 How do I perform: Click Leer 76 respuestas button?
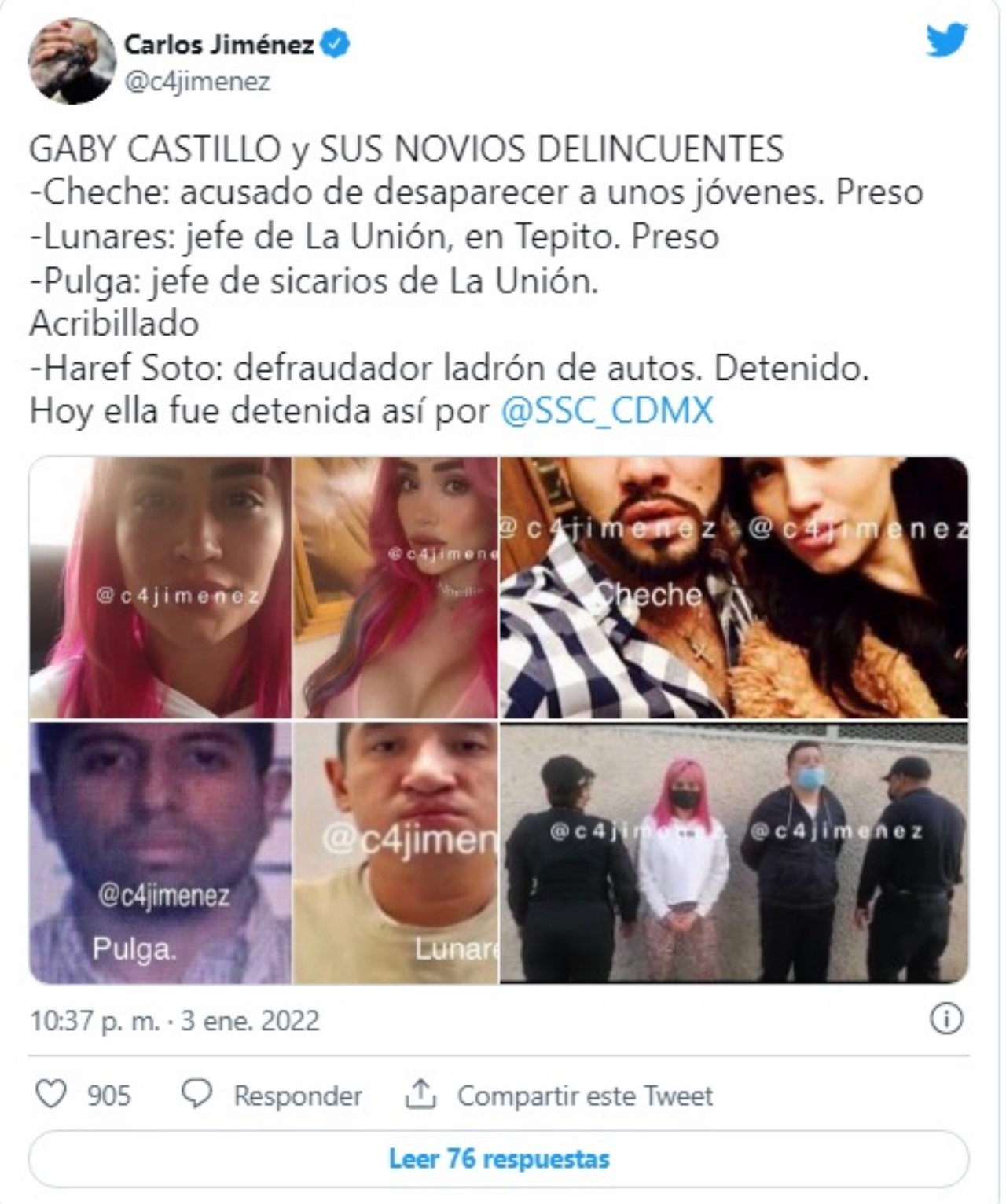coord(499,1158)
